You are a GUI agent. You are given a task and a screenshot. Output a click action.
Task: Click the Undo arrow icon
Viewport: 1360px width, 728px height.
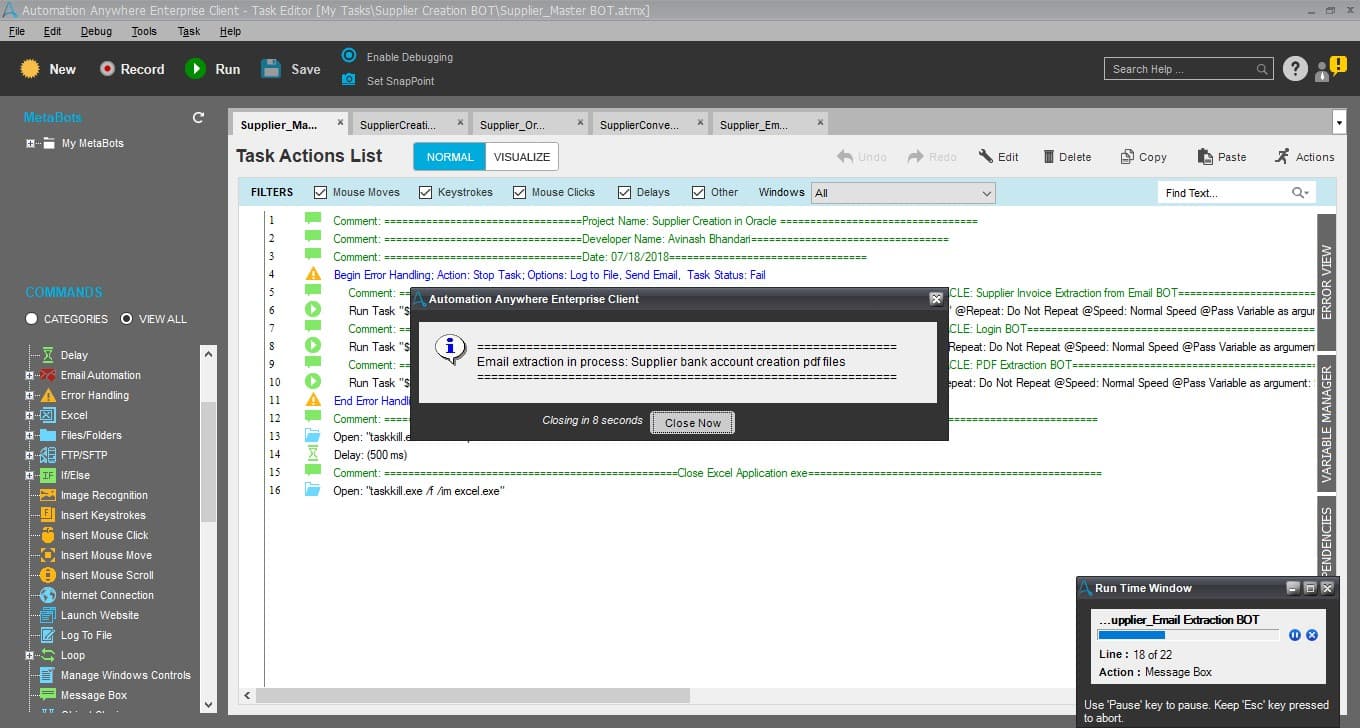point(845,157)
